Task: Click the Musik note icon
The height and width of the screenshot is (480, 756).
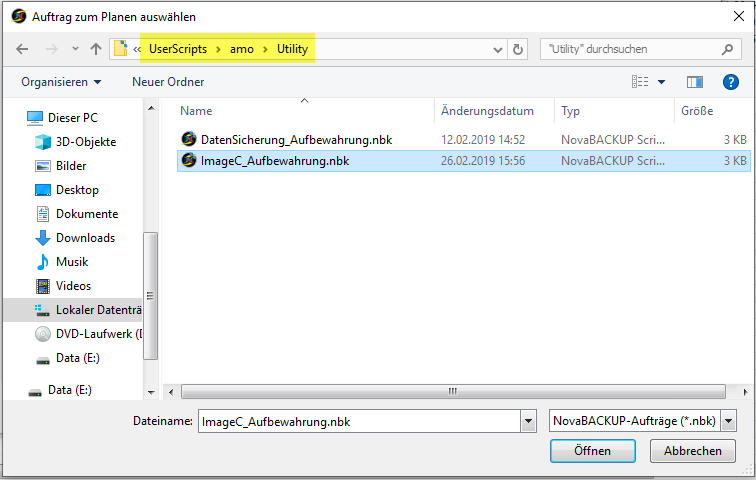Action: [43, 262]
